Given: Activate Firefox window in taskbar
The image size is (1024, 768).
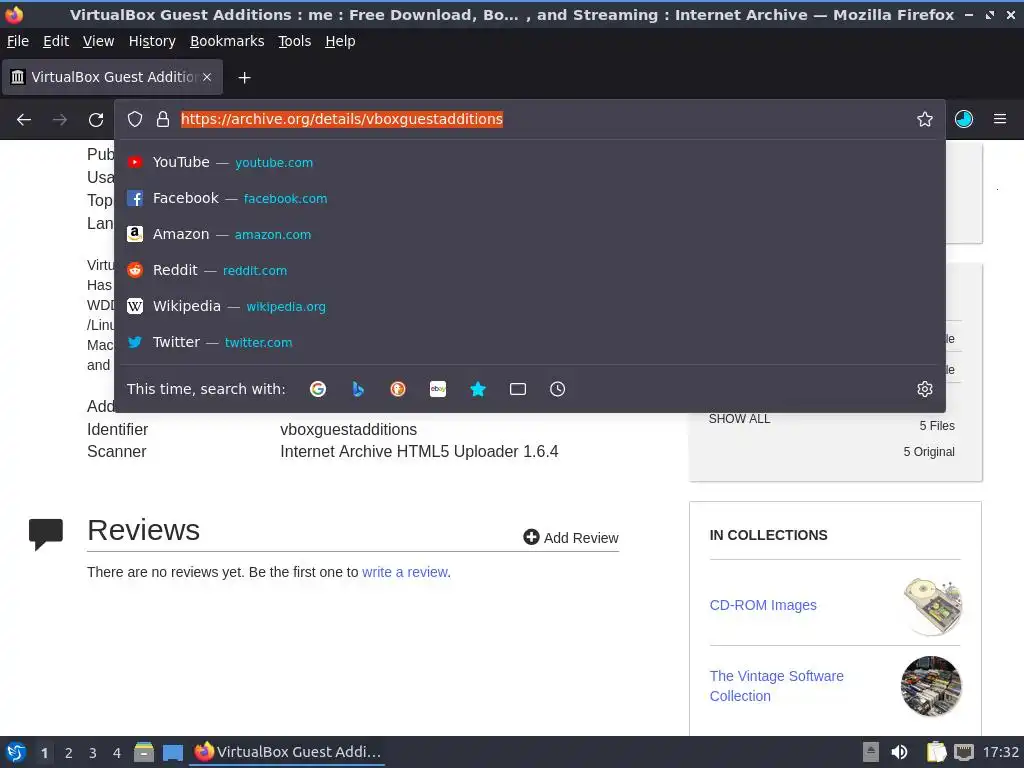Looking at the screenshot, I should pyautogui.click(x=287, y=752).
